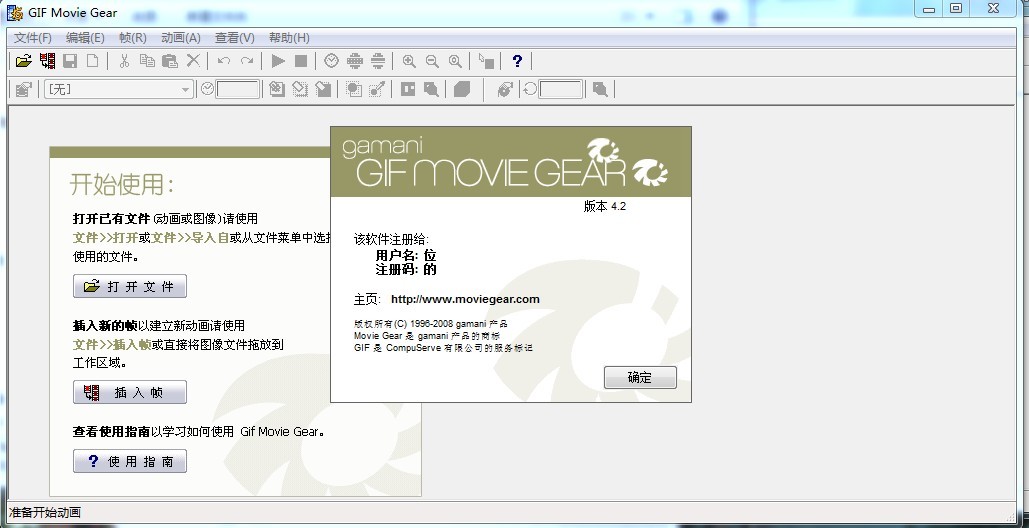This screenshot has height=528, width=1029.
Task: Maximize the GIF Movie Gear window
Action: (x=956, y=9)
